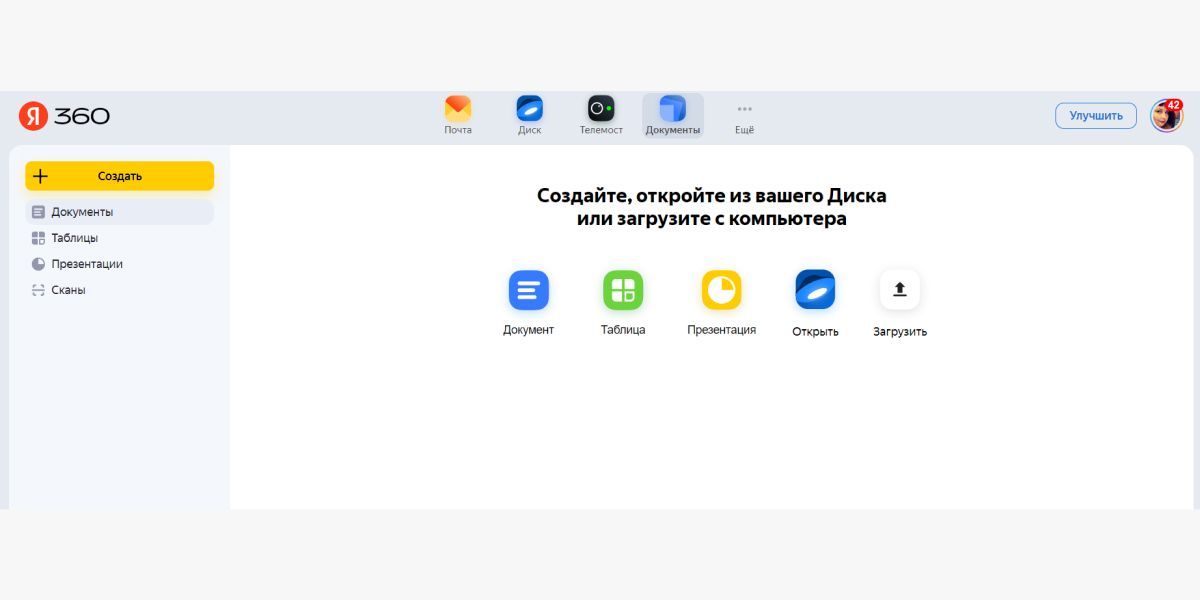Click the Улучшить upgrade button

pos(1096,116)
